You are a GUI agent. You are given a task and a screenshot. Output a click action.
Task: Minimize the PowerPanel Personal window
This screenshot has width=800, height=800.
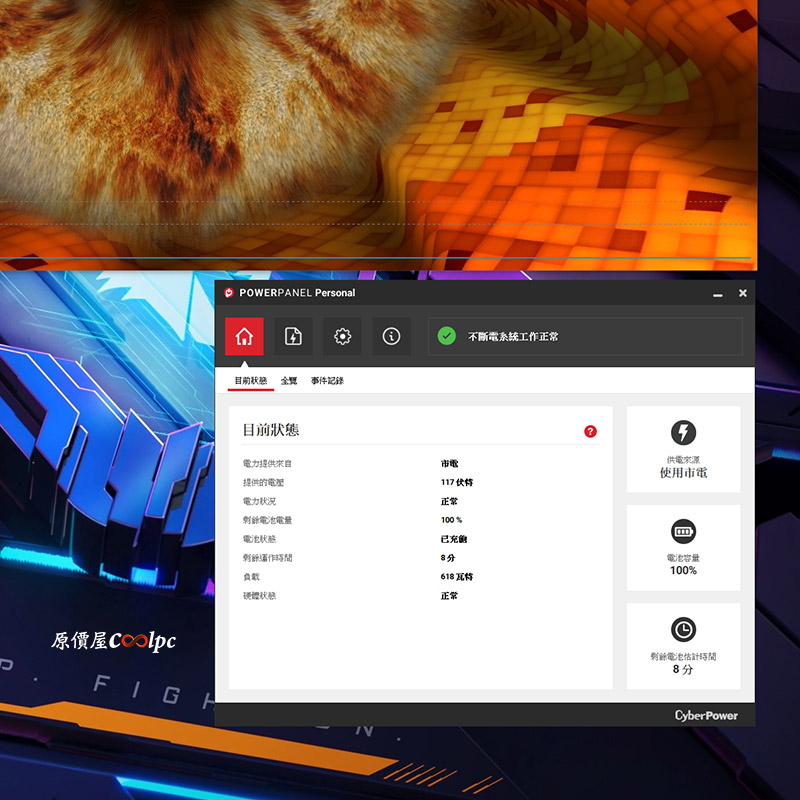(718, 293)
